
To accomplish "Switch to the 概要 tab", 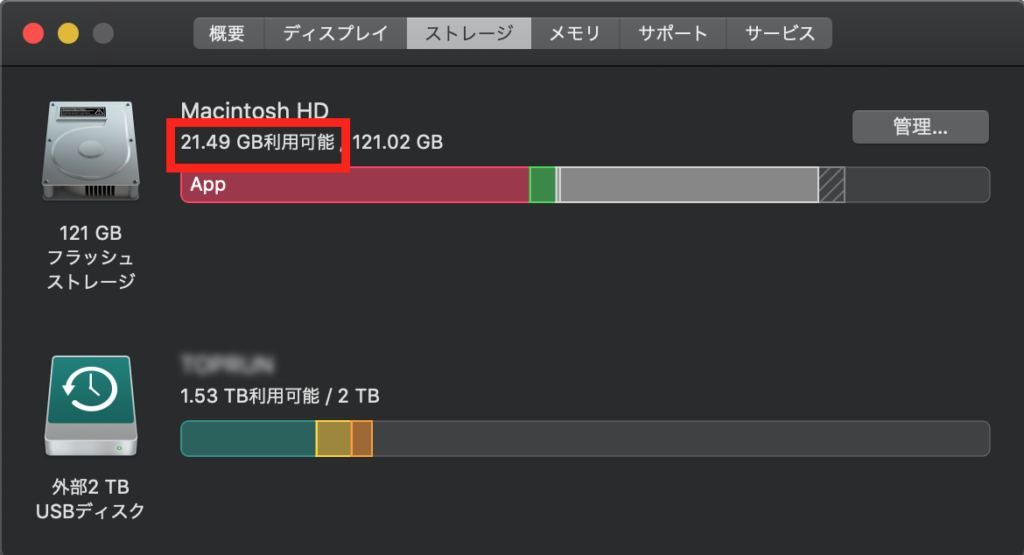I will tap(227, 33).
